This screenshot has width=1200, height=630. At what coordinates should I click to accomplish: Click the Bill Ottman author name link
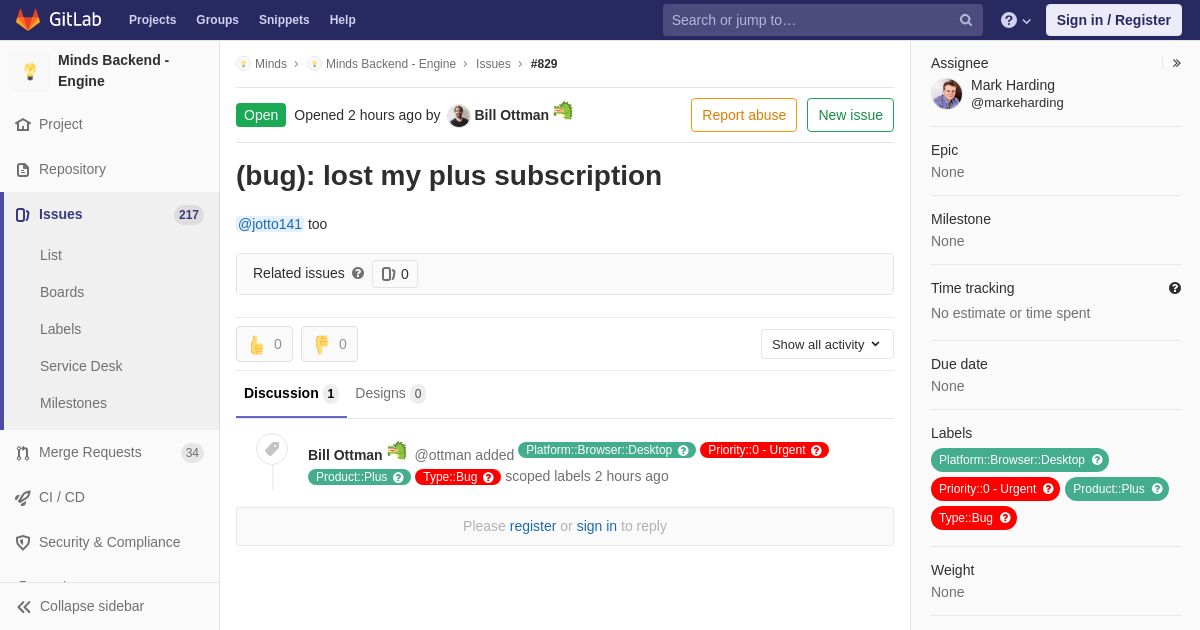pyautogui.click(x=512, y=115)
